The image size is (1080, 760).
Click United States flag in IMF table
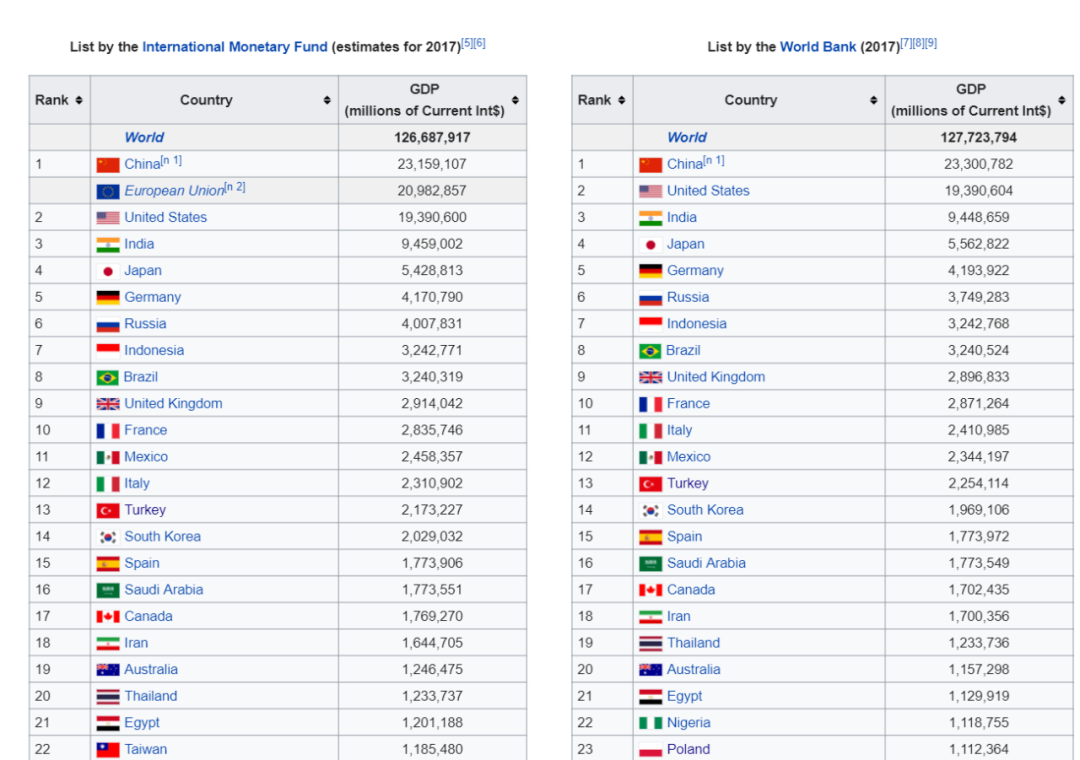(107, 218)
